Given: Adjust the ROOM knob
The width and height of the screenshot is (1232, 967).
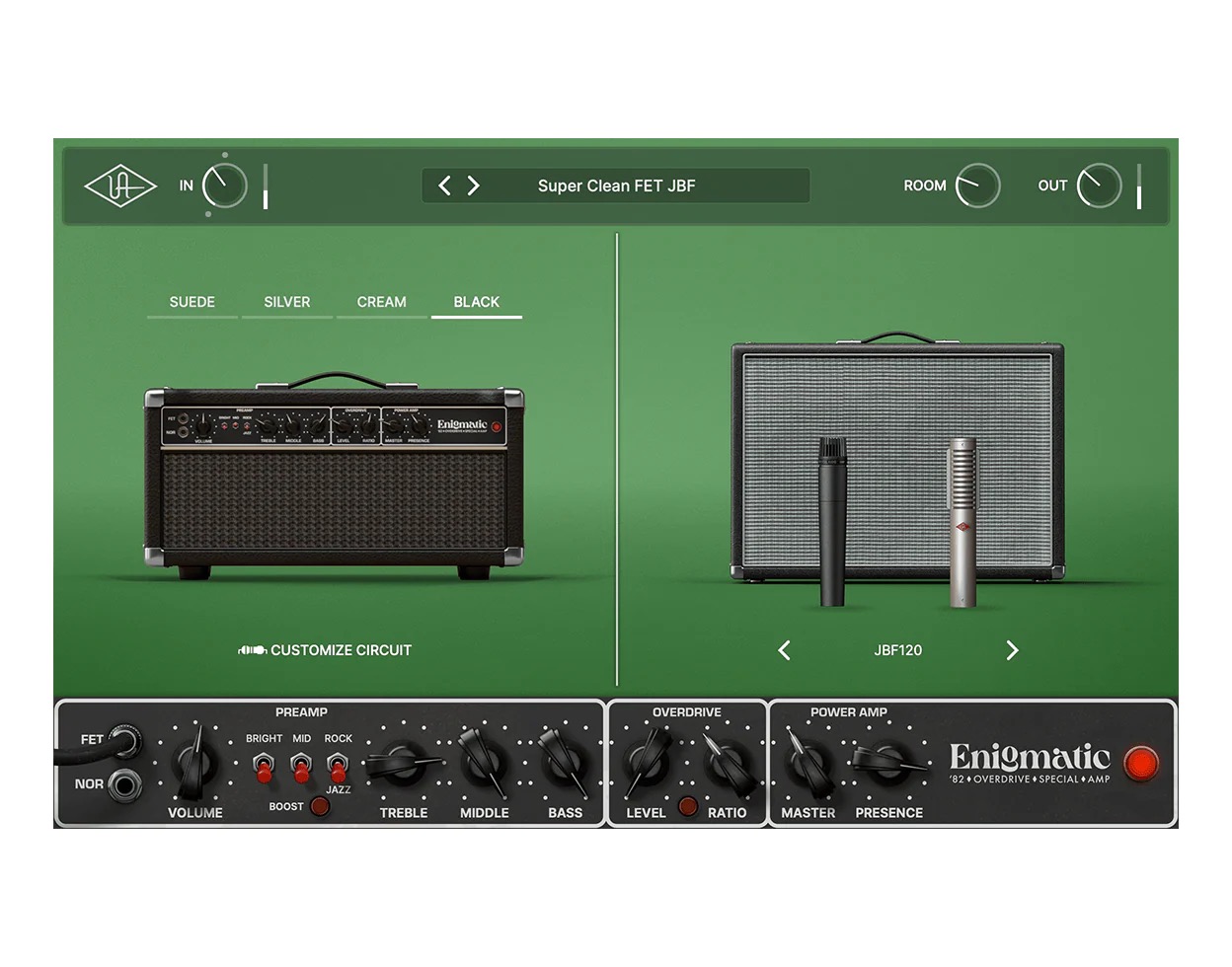Looking at the screenshot, I should 977,186.
